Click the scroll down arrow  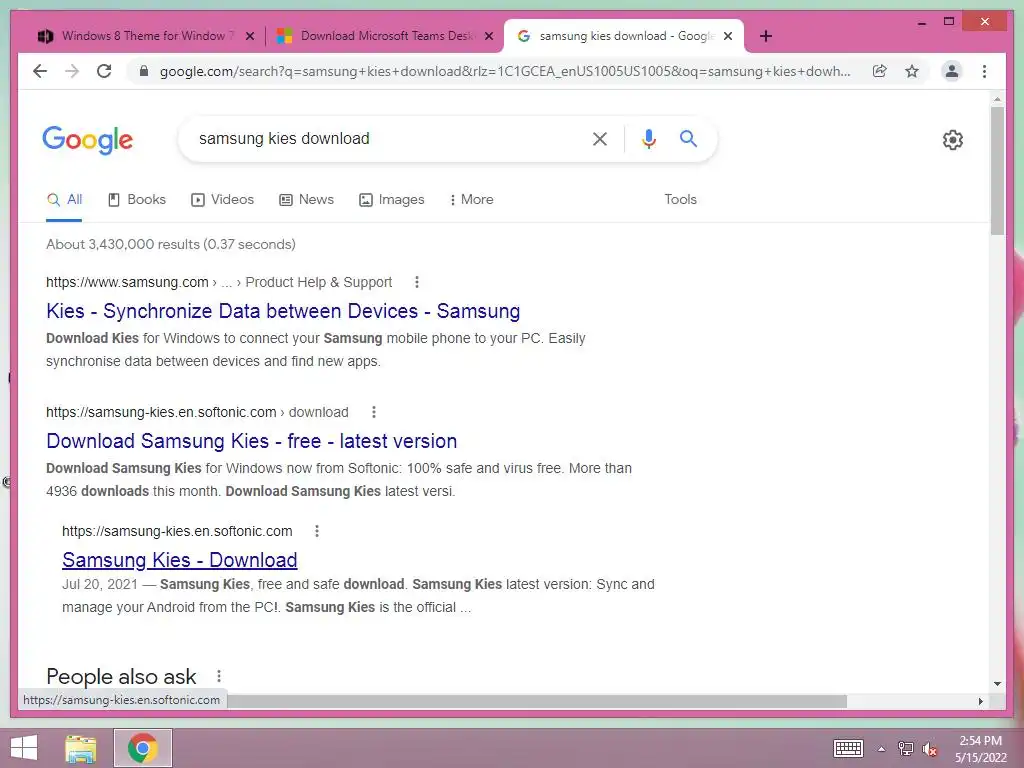[x=997, y=684]
